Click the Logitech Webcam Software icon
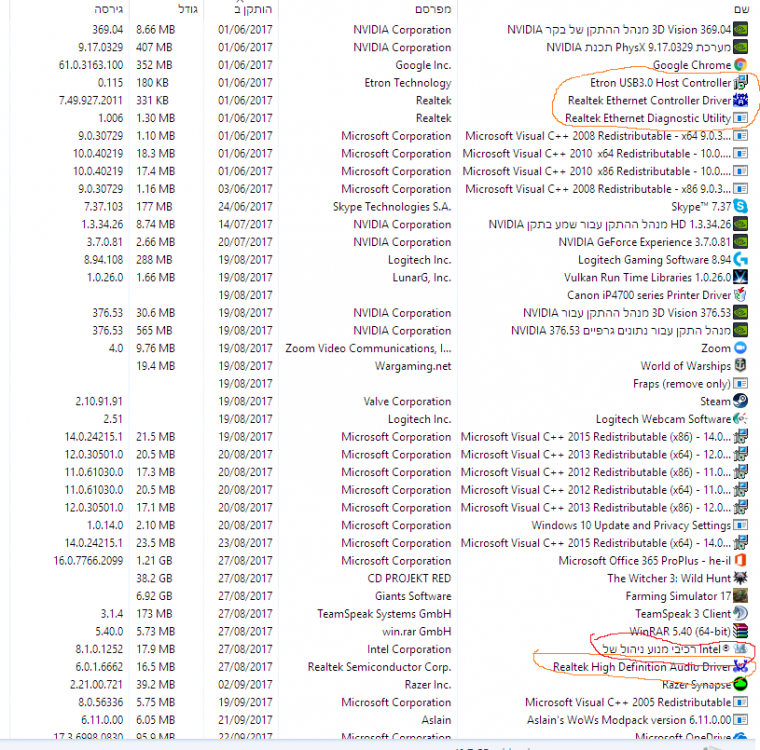The width and height of the screenshot is (760, 750). (x=740, y=418)
